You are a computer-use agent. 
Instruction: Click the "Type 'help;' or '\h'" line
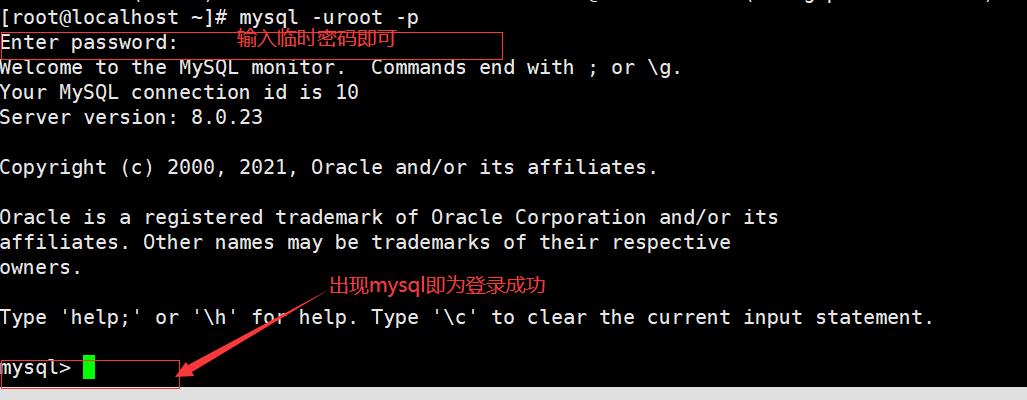466,318
